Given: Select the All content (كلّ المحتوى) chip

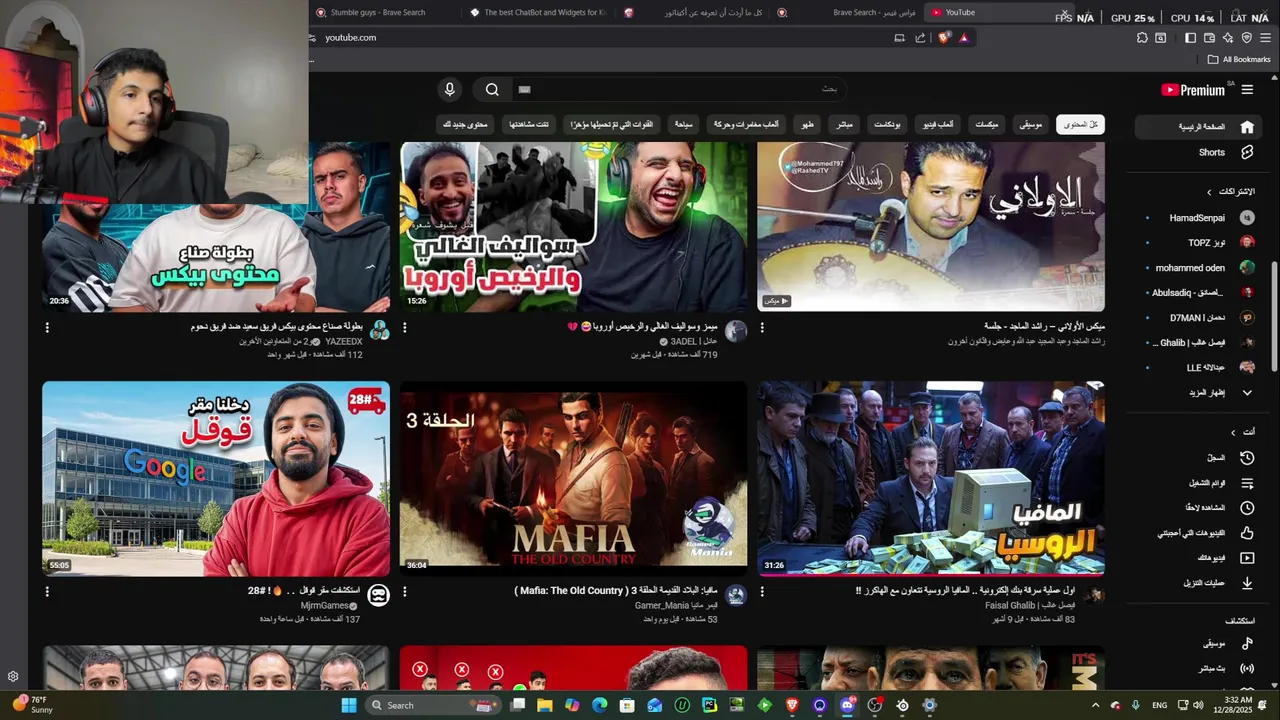Looking at the screenshot, I should [1080, 125].
